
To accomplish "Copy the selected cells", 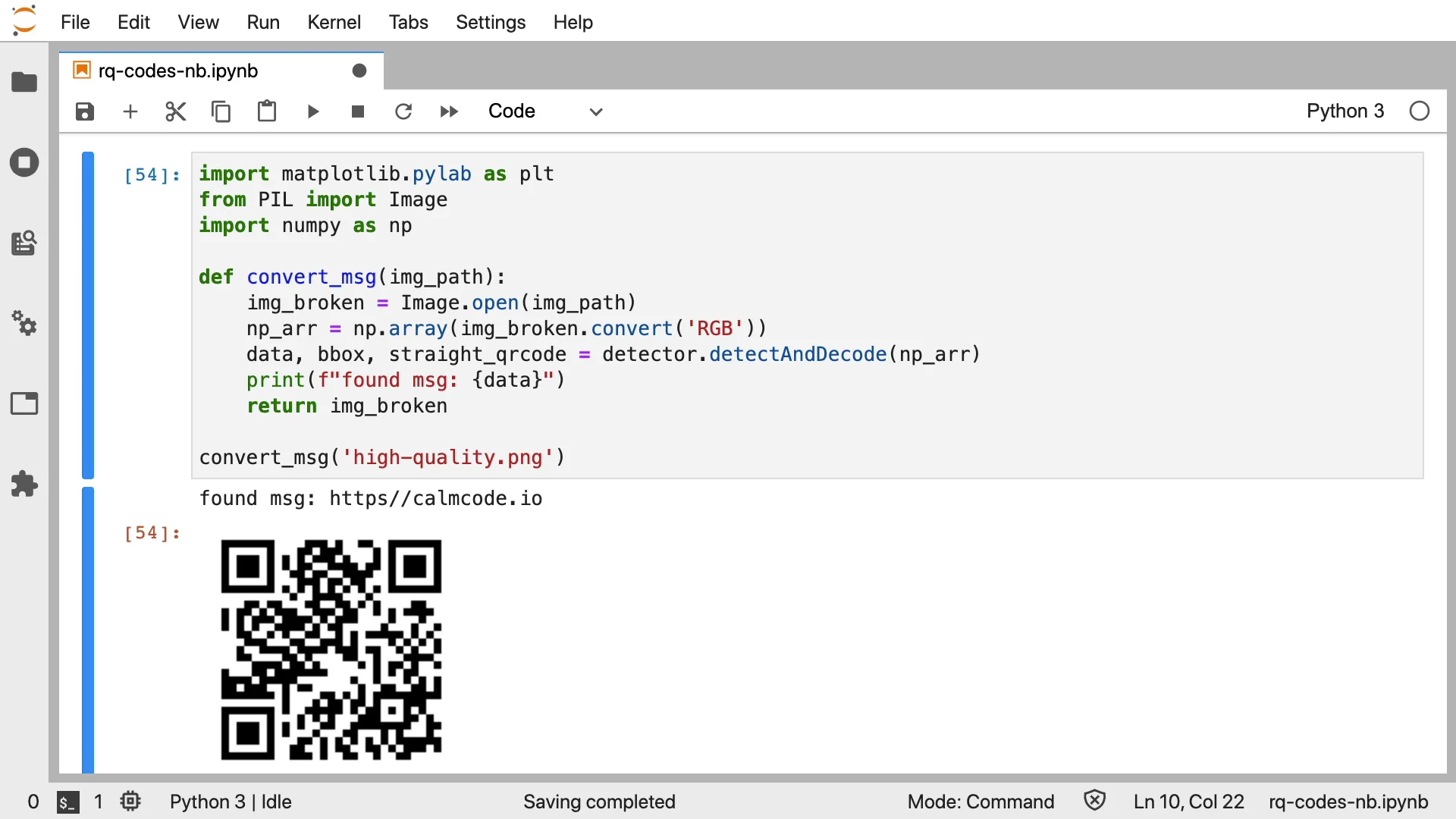I will click(221, 111).
